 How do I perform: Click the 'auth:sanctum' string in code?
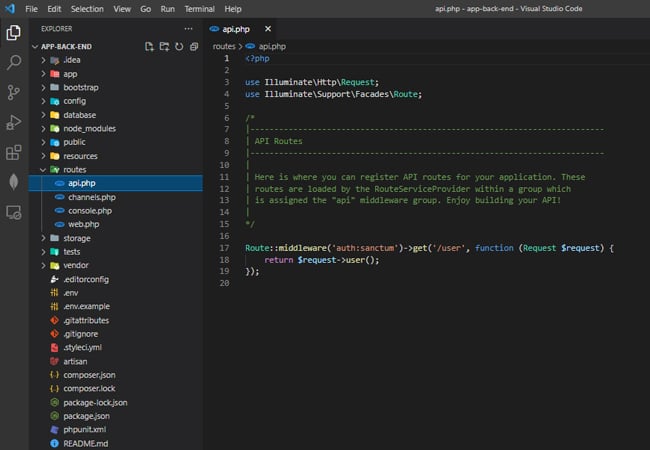365,248
